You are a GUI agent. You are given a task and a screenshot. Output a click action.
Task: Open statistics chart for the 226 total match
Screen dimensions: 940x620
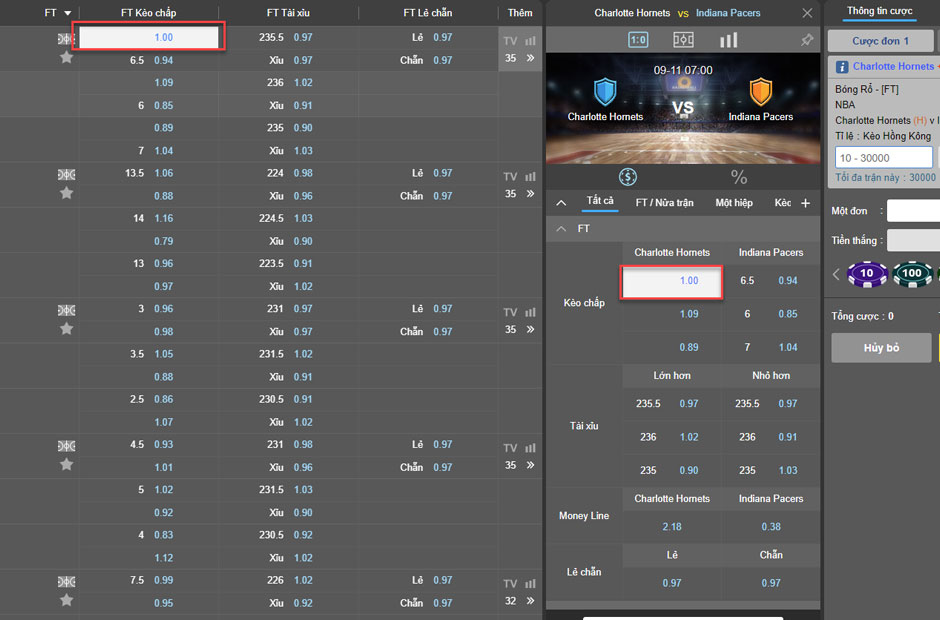tap(531, 583)
